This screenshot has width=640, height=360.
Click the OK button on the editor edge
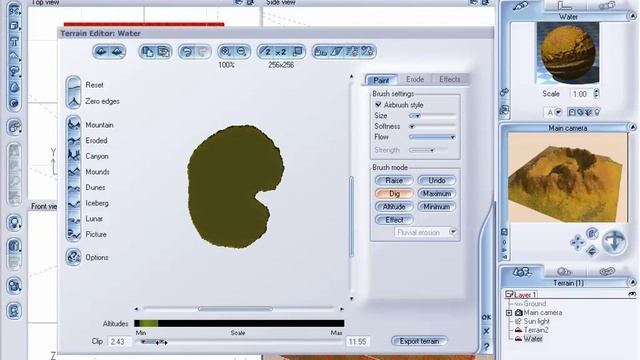click(x=486, y=317)
